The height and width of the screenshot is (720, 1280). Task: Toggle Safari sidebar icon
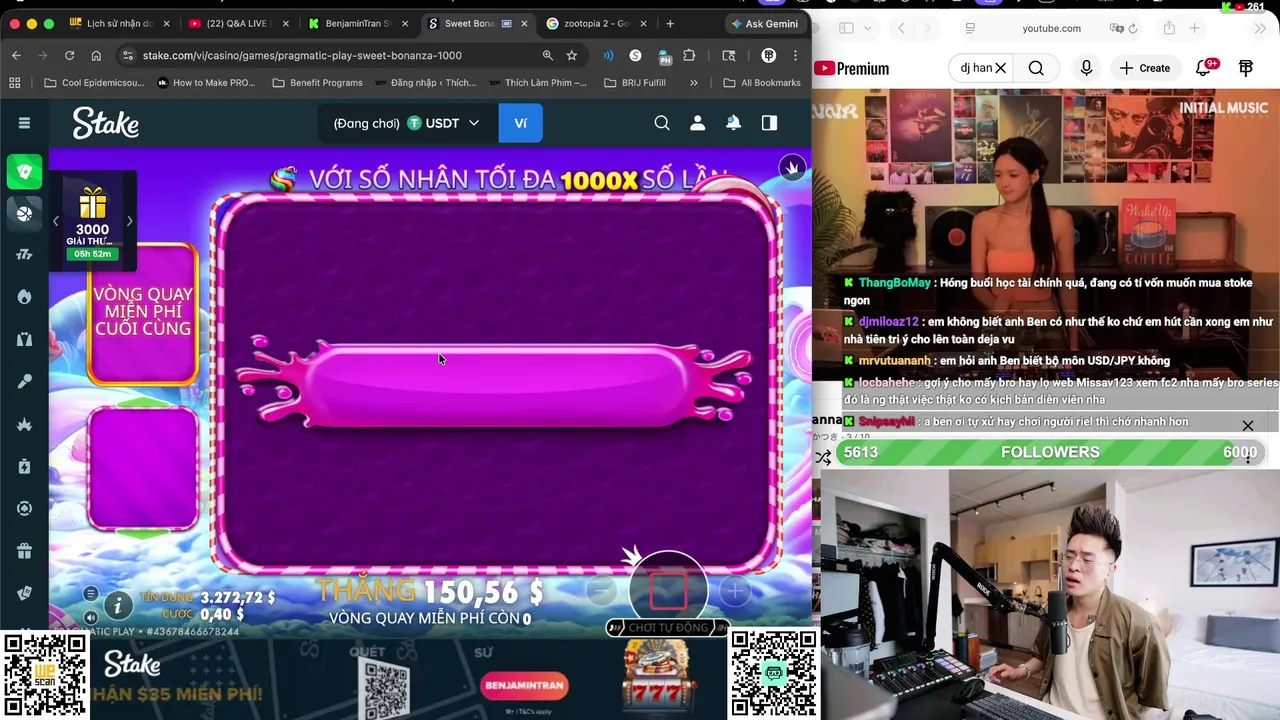click(x=846, y=28)
